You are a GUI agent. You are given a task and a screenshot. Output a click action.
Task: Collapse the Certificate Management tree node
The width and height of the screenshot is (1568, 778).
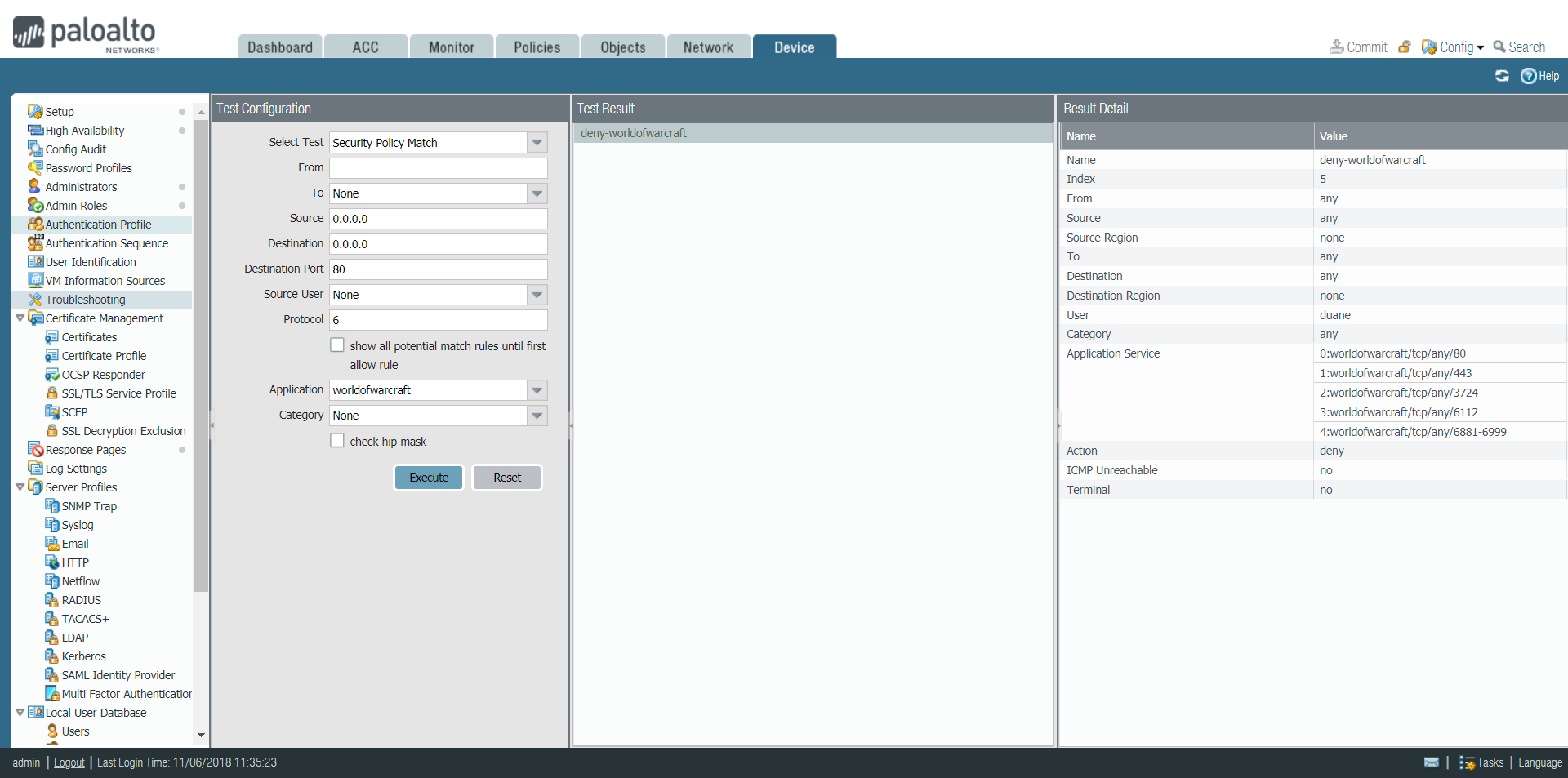(x=20, y=318)
